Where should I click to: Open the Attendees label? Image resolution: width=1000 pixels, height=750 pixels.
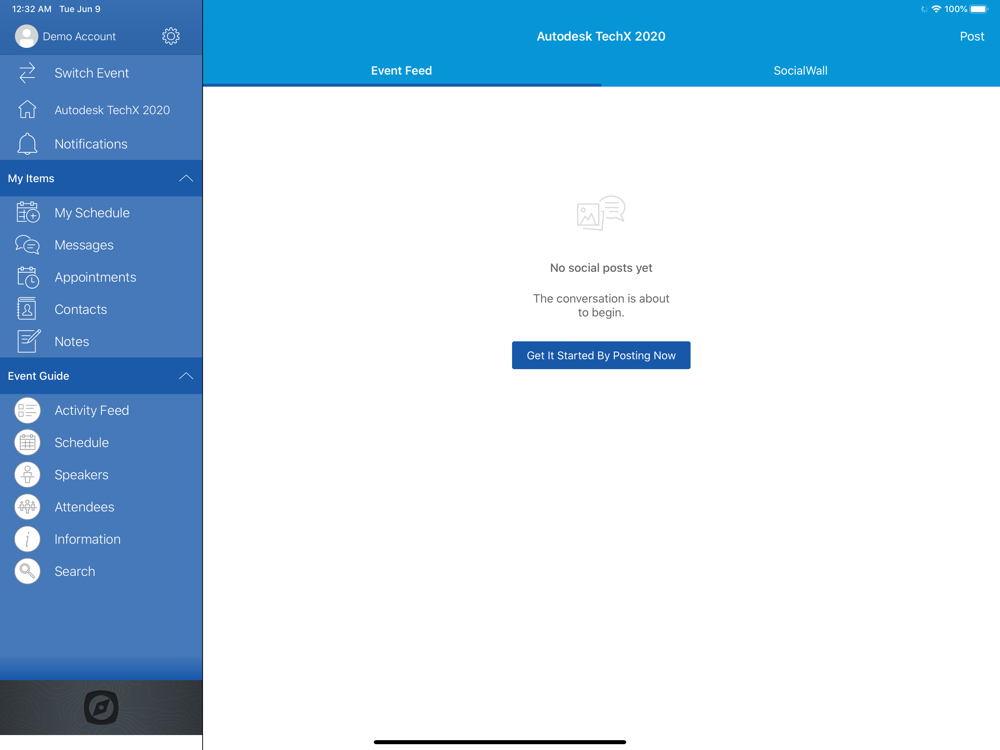(x=84, y=507)
